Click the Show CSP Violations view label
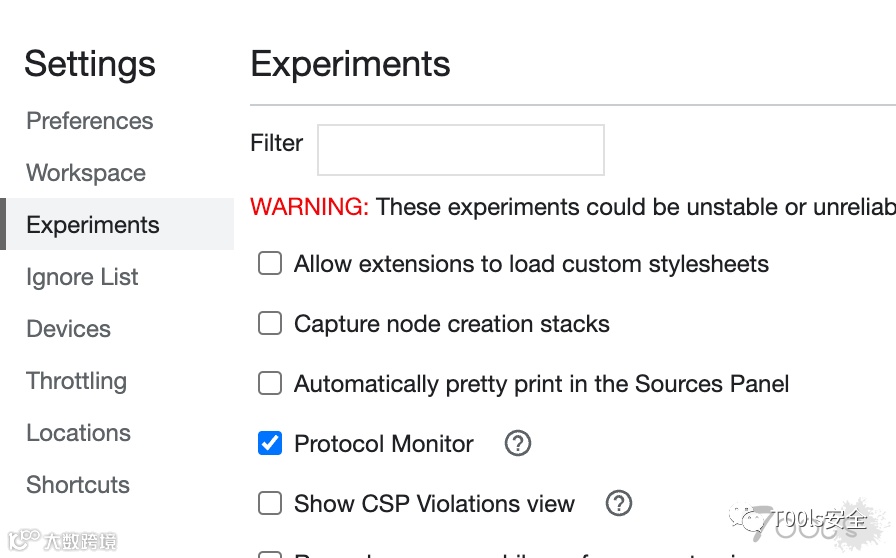 point(434,504)
